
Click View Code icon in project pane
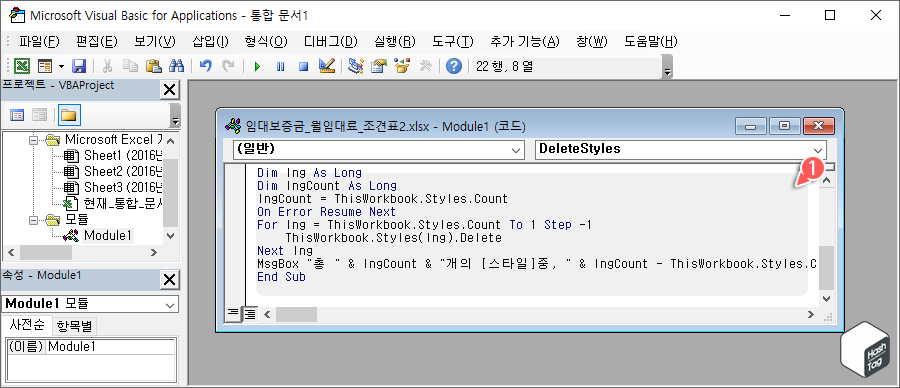pyautogui.click(x=17, y=115)
